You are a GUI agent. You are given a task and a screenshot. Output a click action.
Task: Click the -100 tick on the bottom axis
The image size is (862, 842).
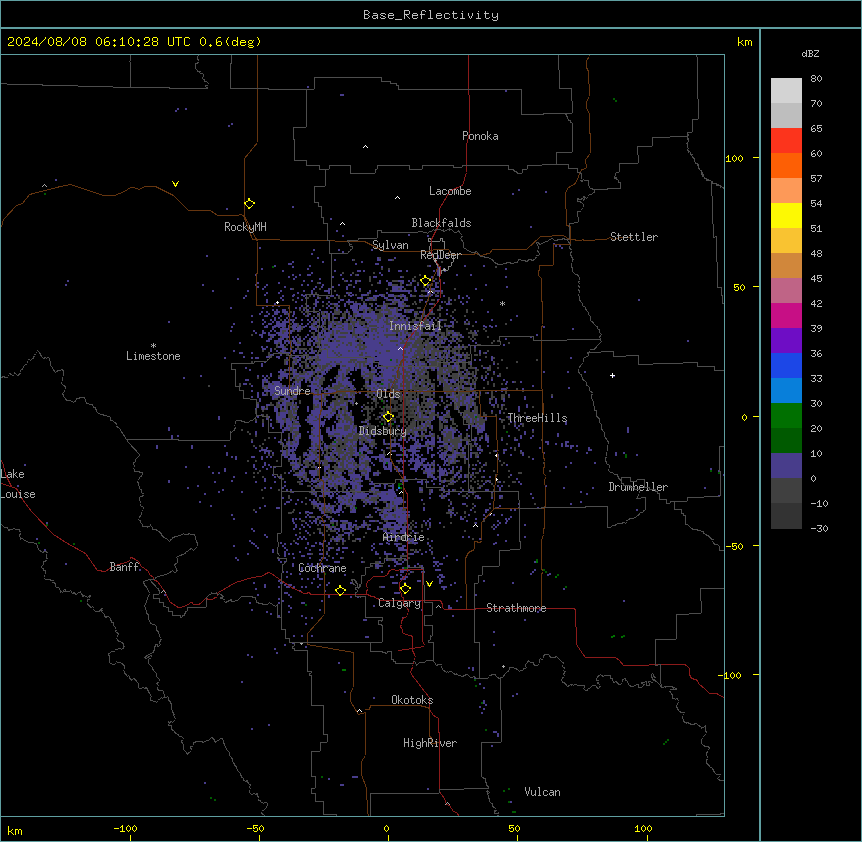click(x=125, y=828)
